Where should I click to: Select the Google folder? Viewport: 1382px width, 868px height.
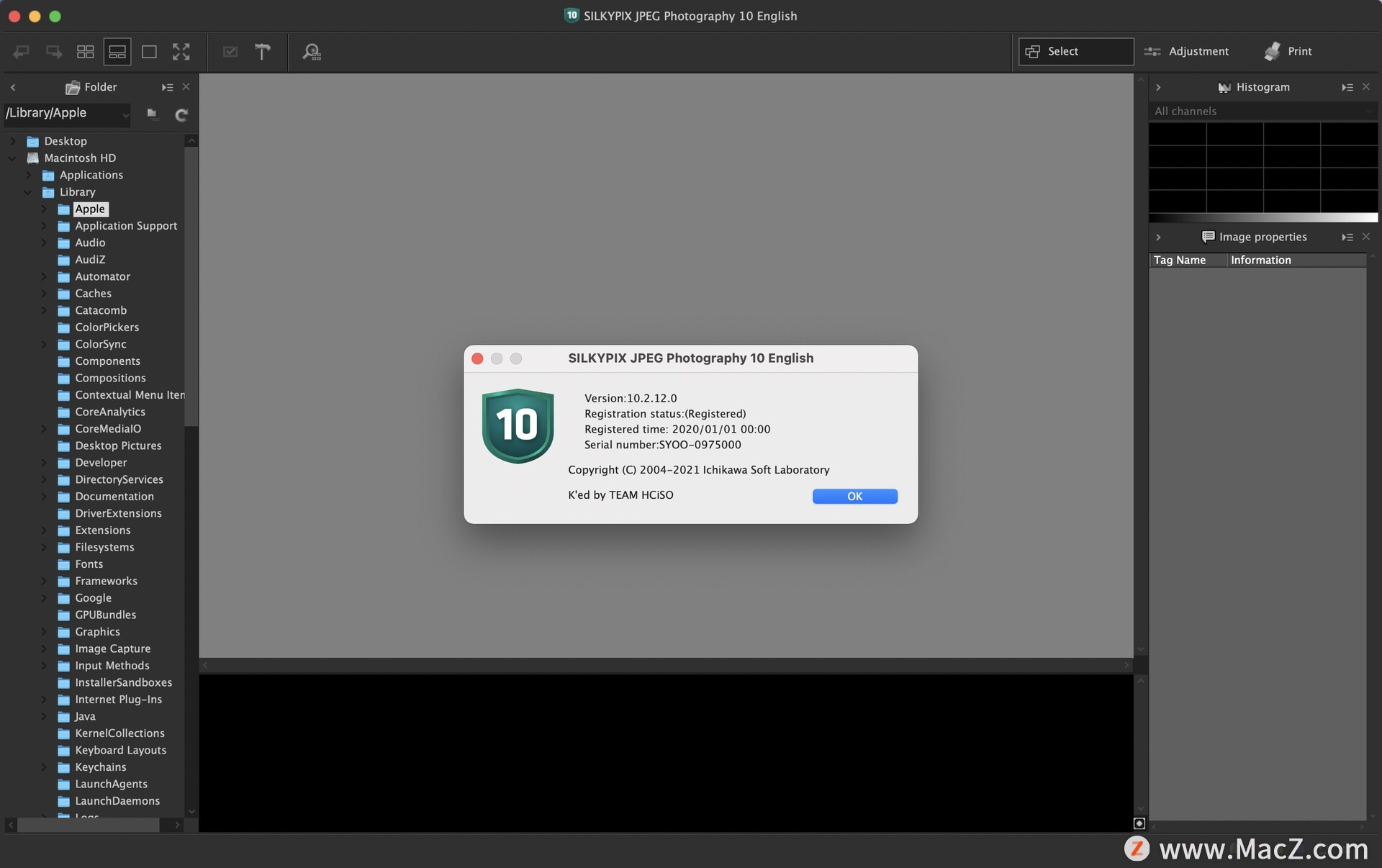click(x=93, y=597)
